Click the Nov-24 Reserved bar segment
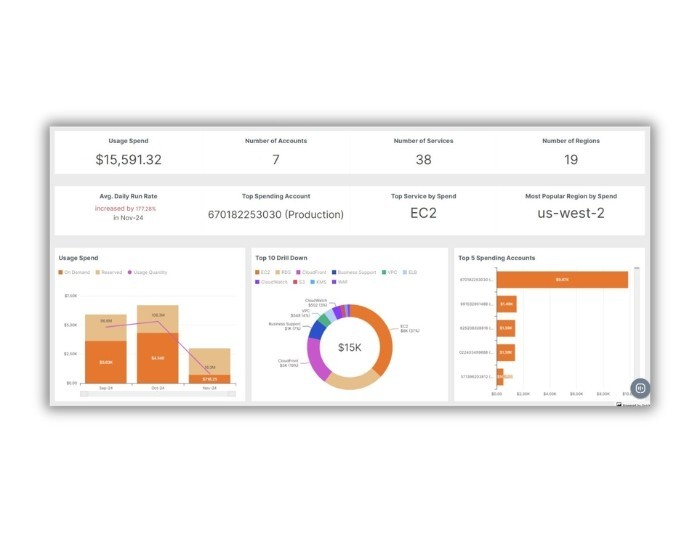Viewport: 700px width, 552px height. 209,361
